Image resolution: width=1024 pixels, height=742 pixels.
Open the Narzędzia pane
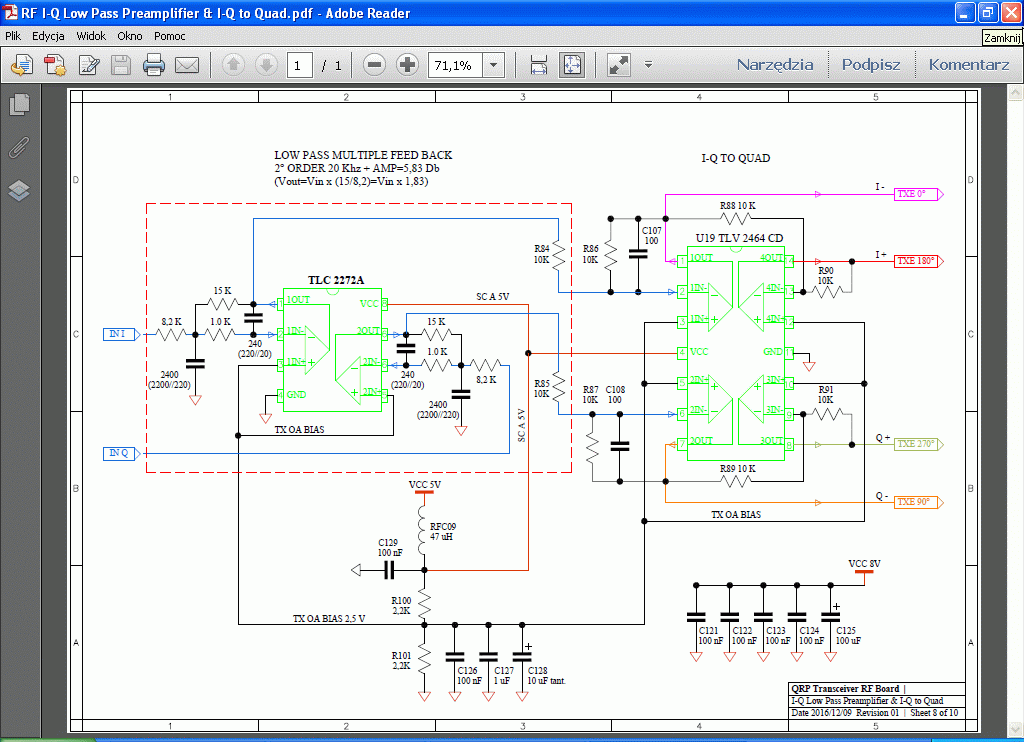point(775,65)
